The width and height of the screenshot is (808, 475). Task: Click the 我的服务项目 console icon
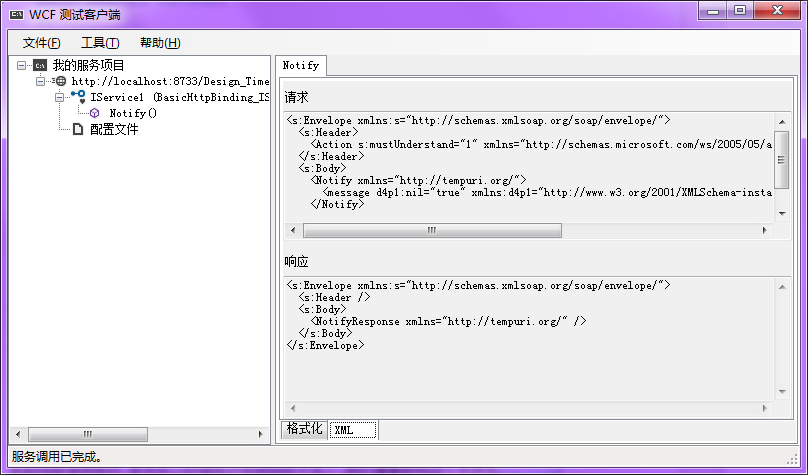pos(40,65)
